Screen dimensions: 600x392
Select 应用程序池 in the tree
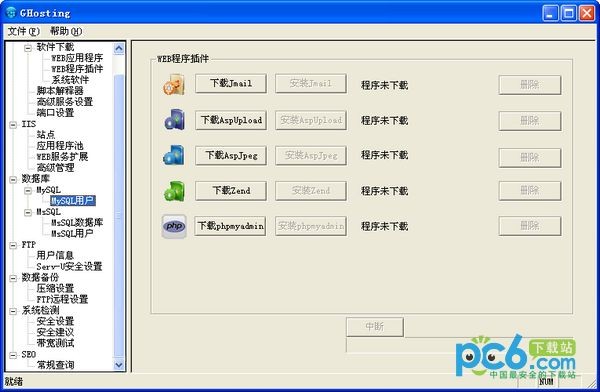point(60,146)
